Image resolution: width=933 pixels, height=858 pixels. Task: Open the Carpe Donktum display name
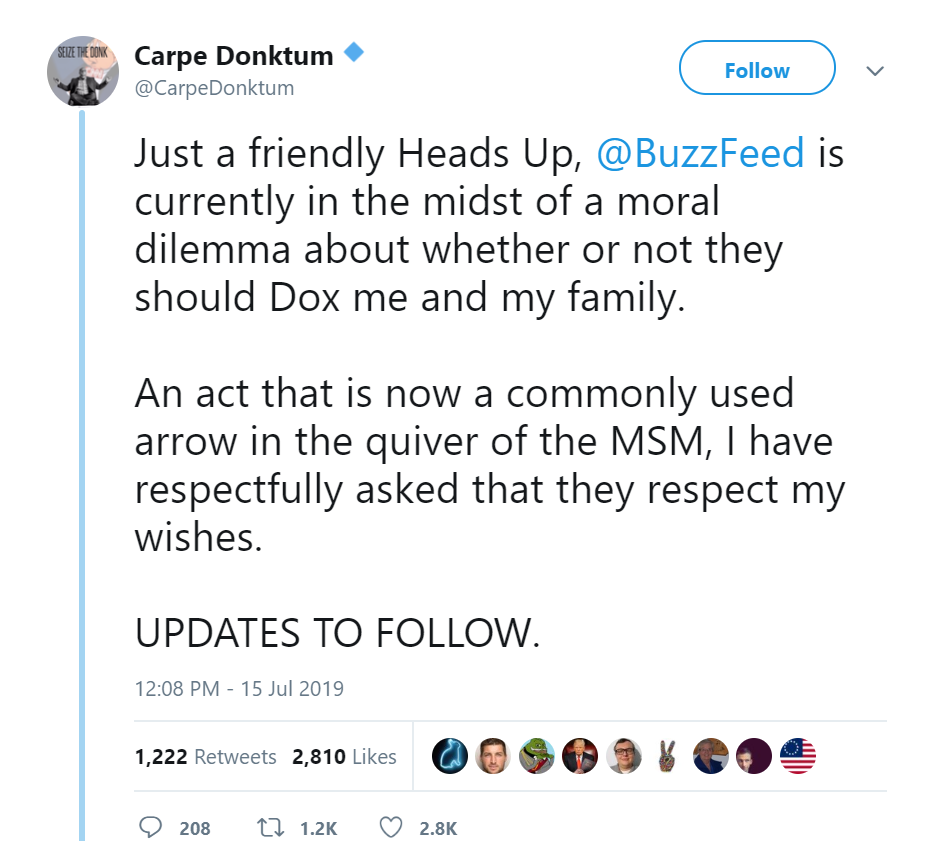234,56
